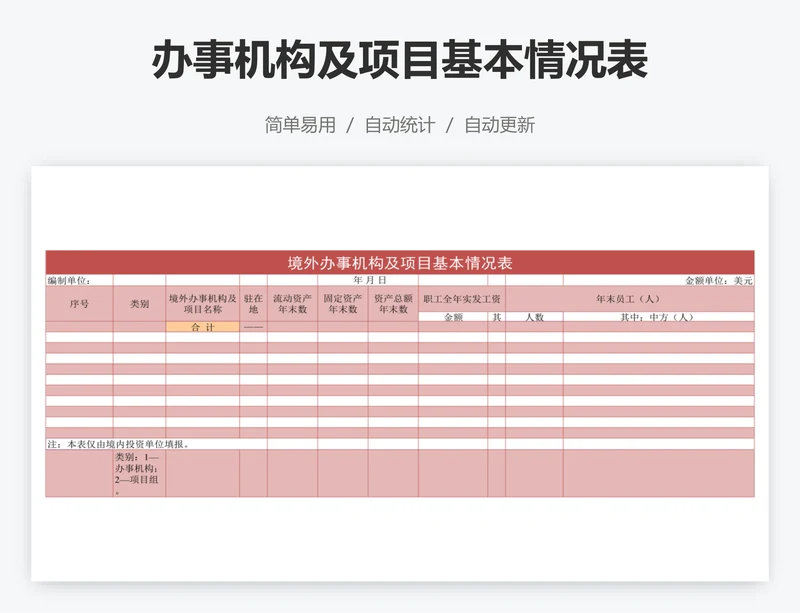Click the main title 办事机构及项目基本情况表
The height and width of the screenshot is (613, 800).
point(399,60)
